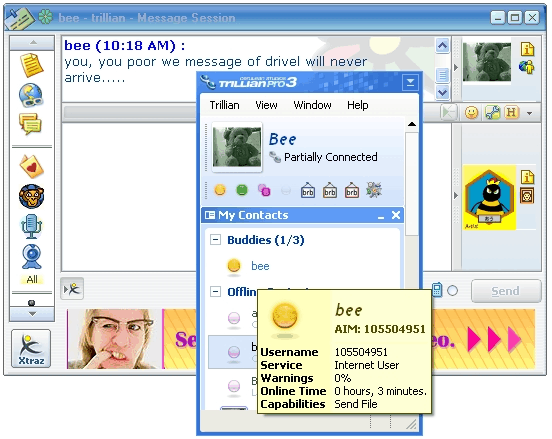
Task: Set first brb away status icon
Action: pos(308,190)
